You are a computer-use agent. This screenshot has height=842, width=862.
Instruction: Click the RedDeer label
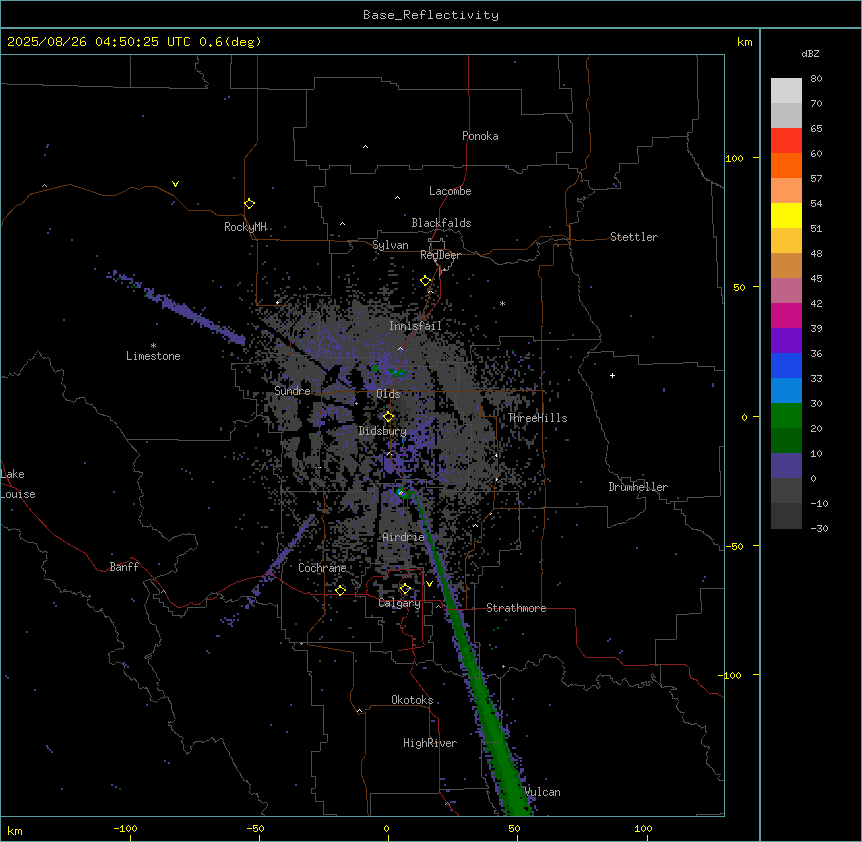coord(440,255)
